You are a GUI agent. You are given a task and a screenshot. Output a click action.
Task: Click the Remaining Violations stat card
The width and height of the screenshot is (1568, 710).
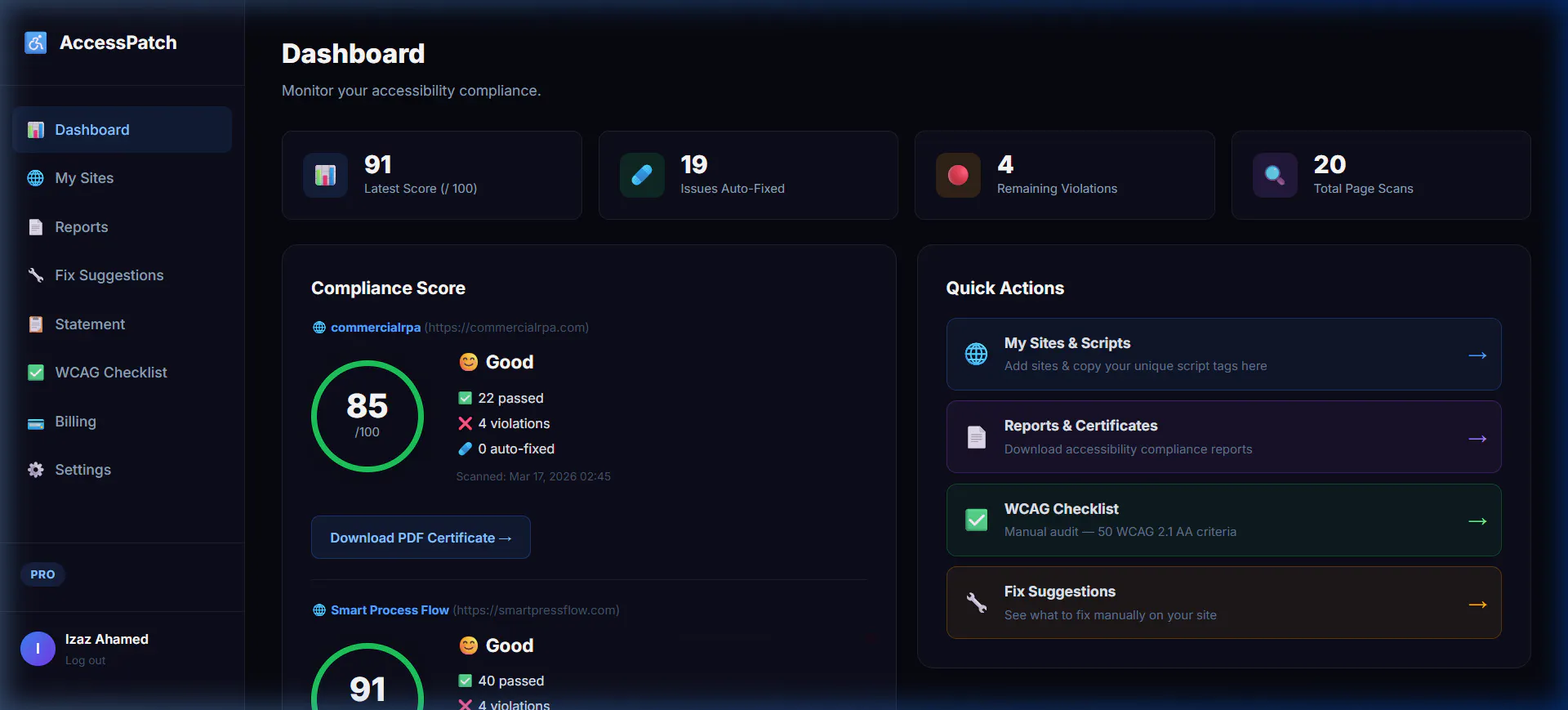[1064, 175]
